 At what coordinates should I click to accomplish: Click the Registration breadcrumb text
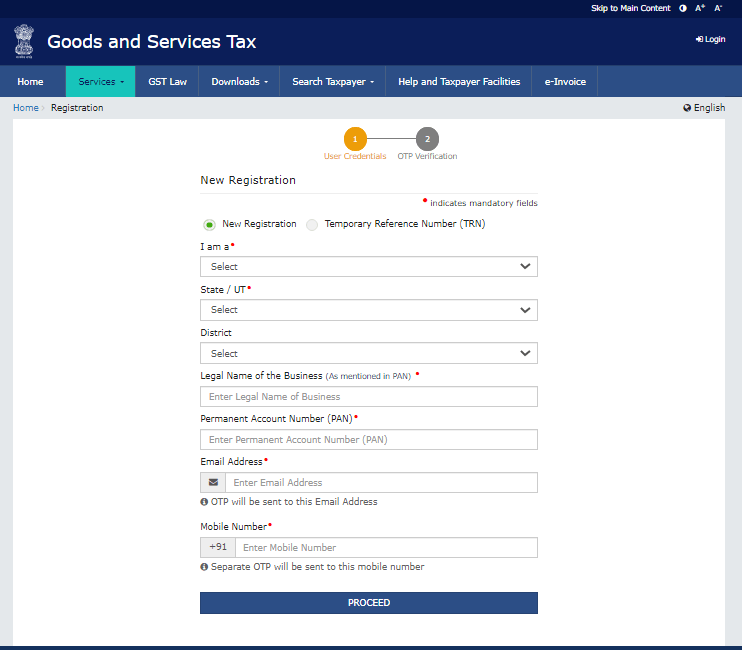pyautogui.click(x=77, y=108)
